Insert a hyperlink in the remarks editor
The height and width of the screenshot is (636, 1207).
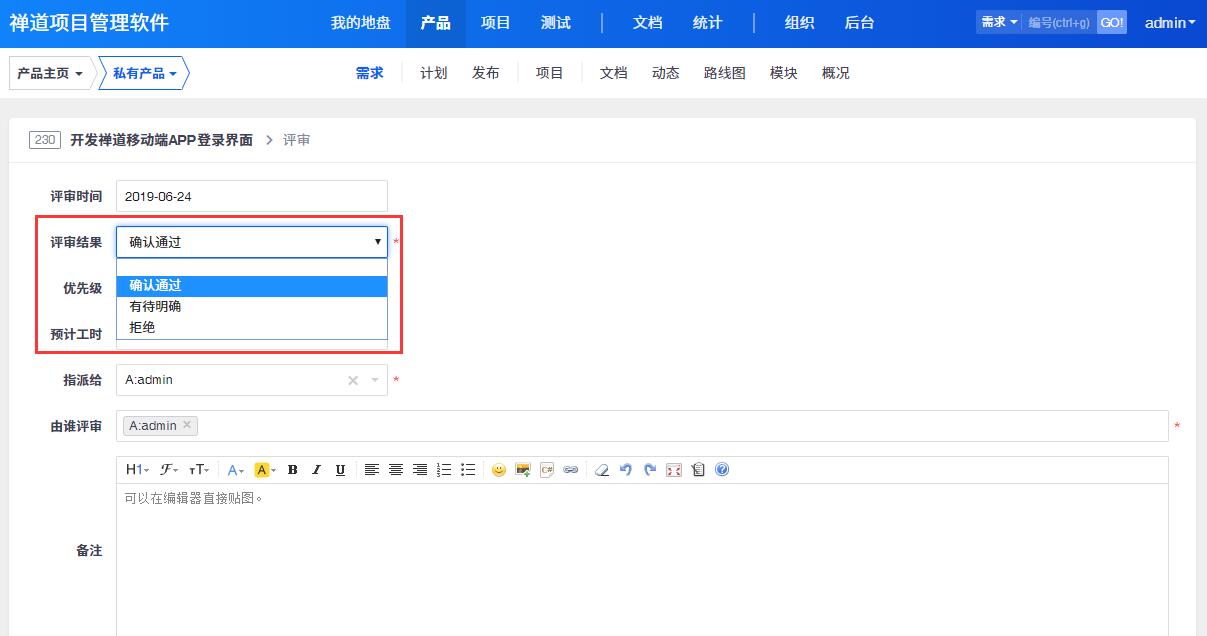pyautogui.click(x=572, y=470)
